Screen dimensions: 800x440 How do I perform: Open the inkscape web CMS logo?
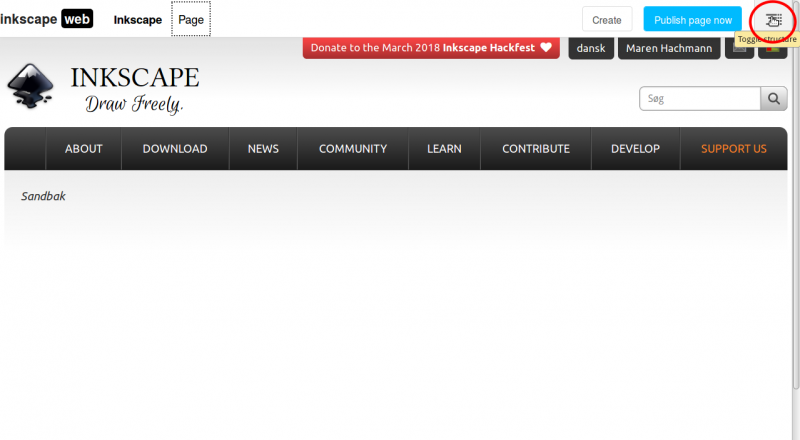46,19
